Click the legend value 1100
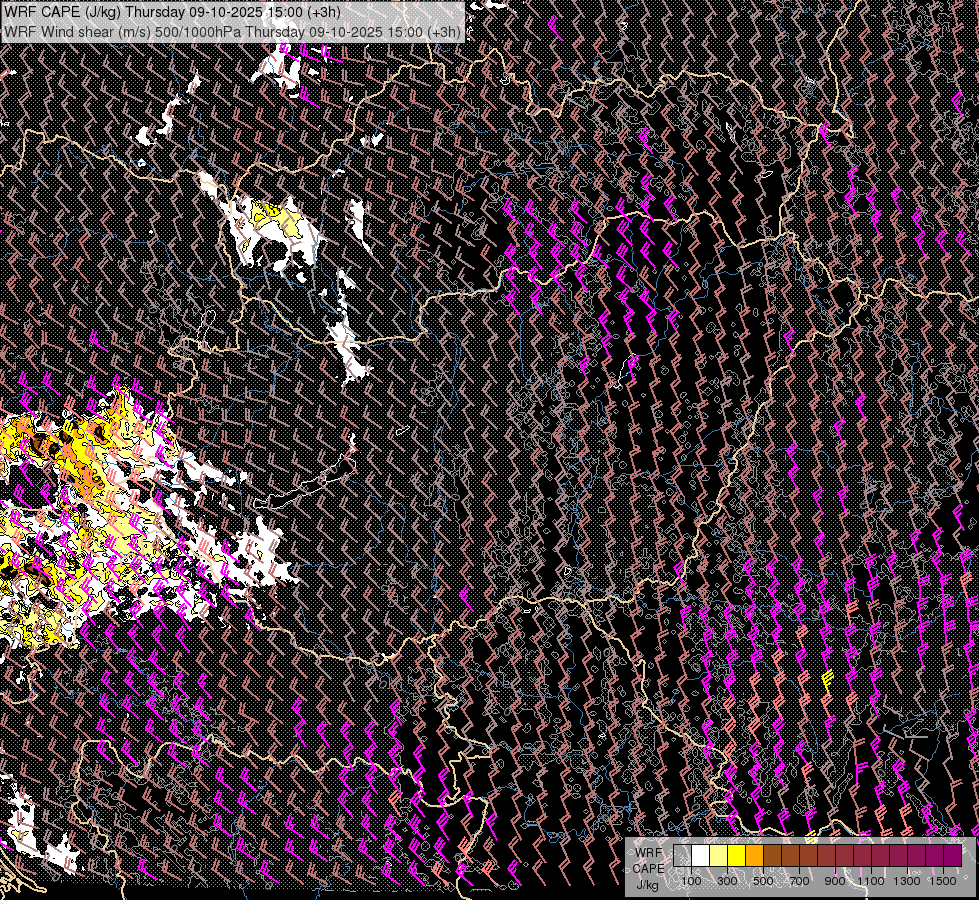The image size is (979, 900). point(870,881)
